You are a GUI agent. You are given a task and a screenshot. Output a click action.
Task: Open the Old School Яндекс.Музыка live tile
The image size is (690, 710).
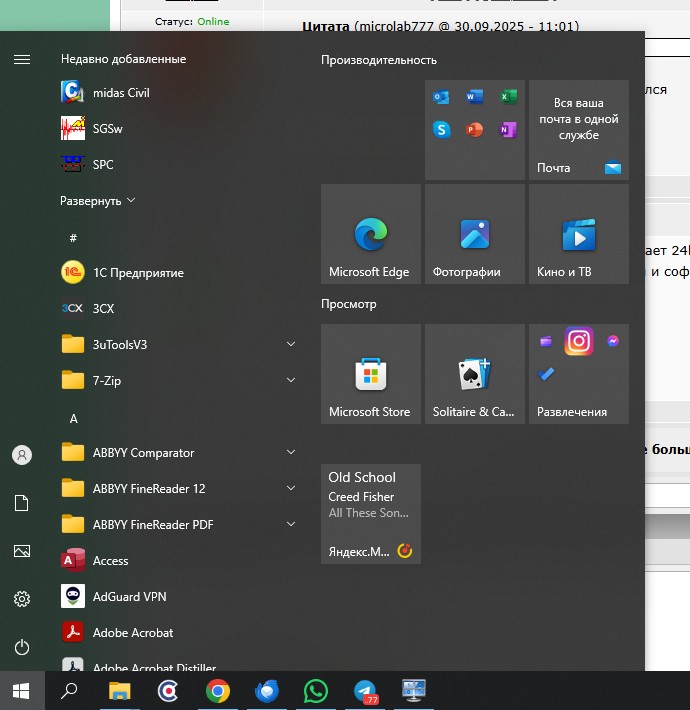pos(370,514)
